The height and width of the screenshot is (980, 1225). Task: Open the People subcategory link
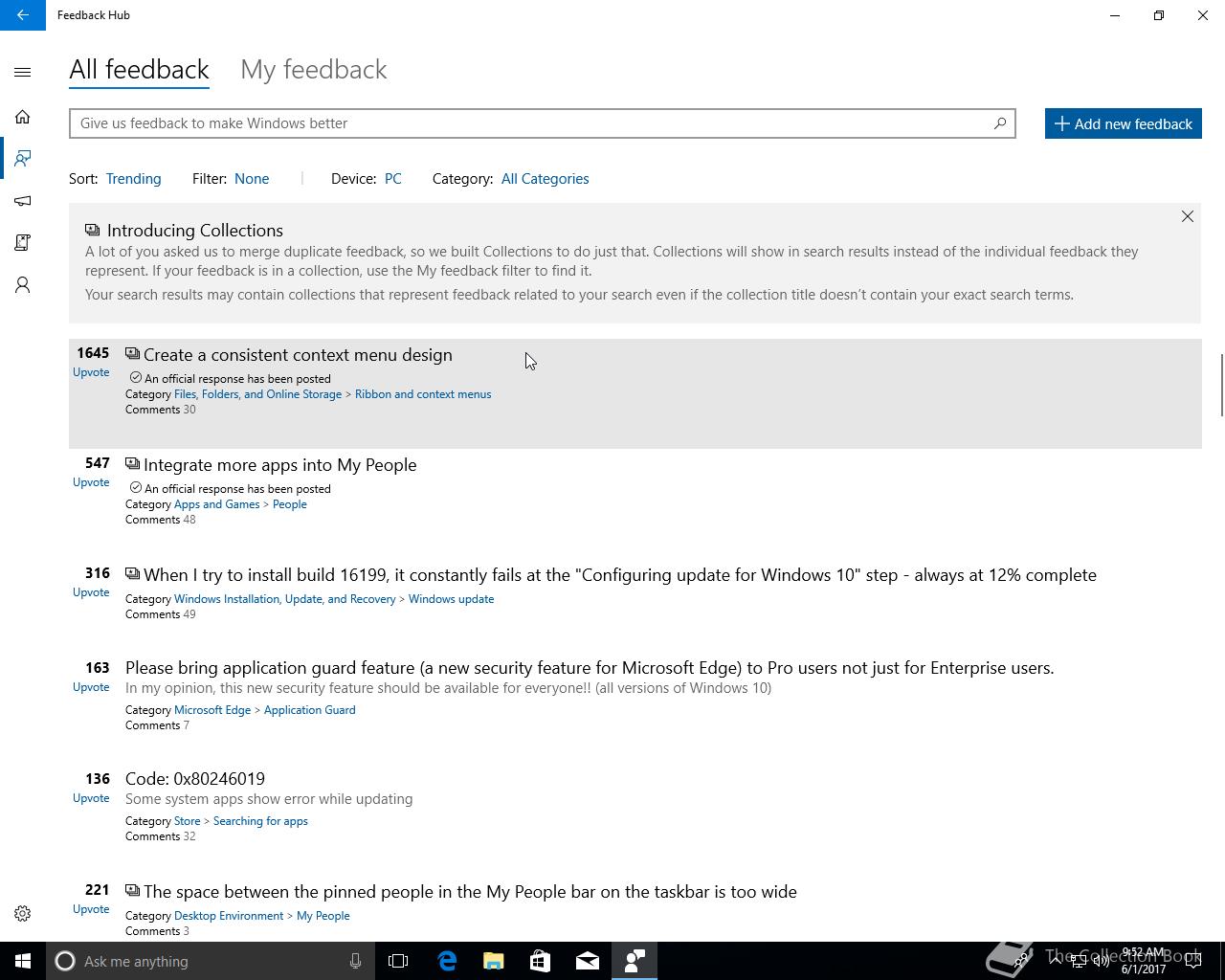289,504
